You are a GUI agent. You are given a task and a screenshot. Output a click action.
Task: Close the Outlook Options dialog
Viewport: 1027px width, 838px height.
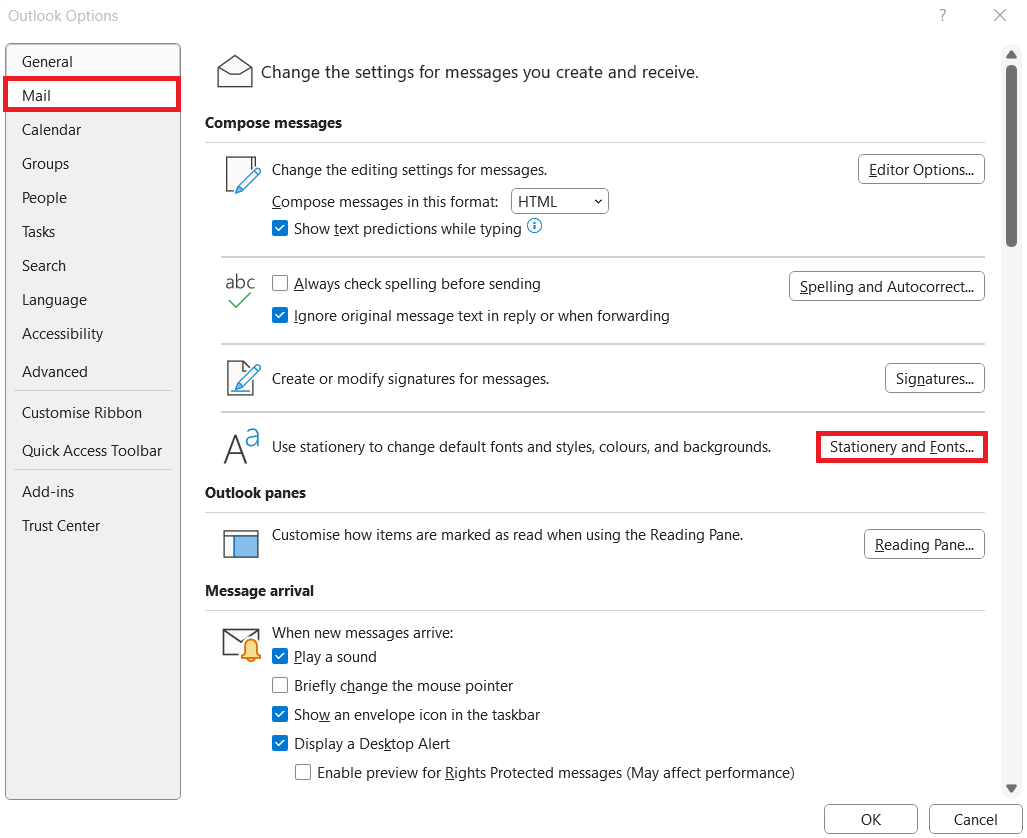point(999,15)
